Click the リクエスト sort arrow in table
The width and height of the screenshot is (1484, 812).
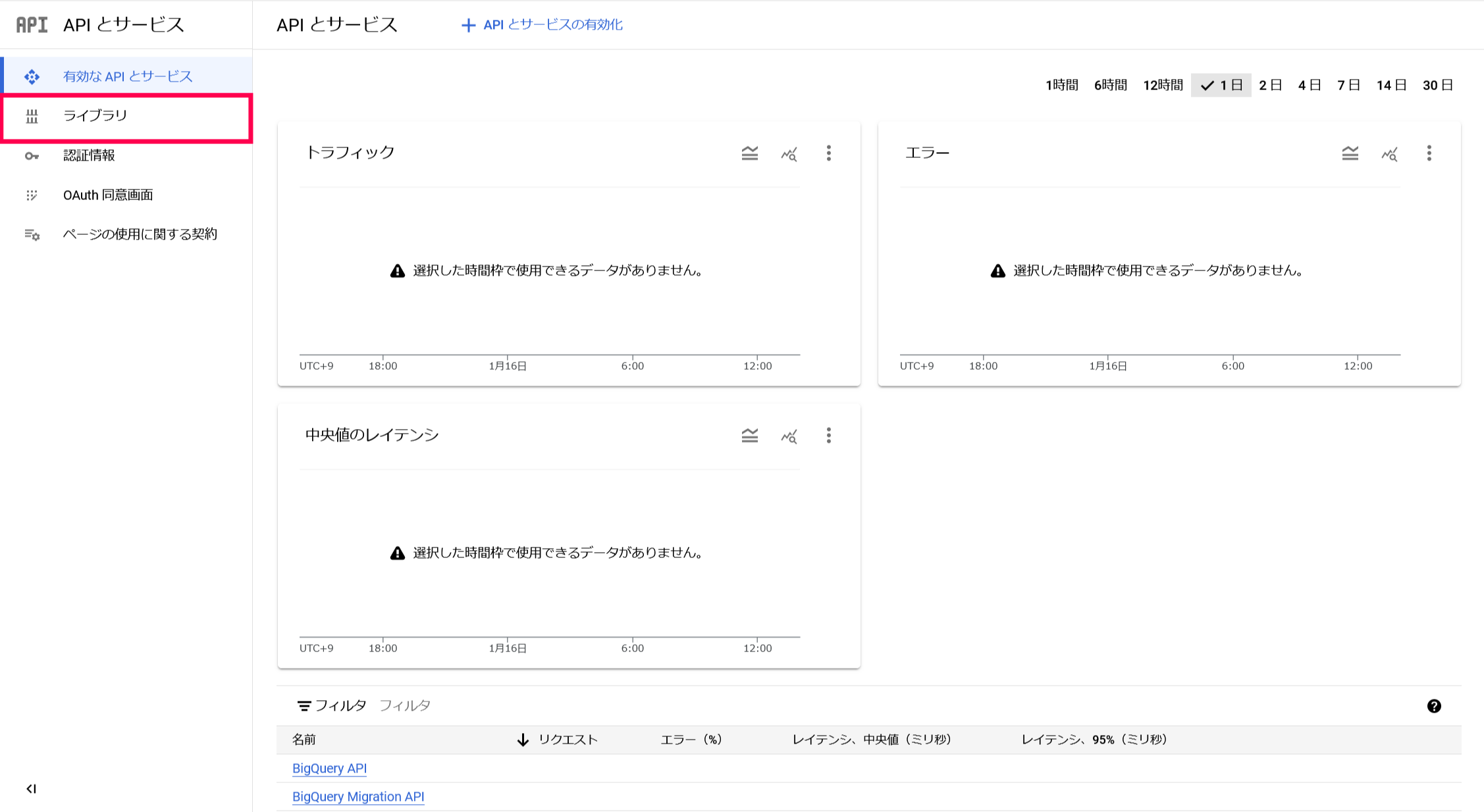tap(523, 739)
